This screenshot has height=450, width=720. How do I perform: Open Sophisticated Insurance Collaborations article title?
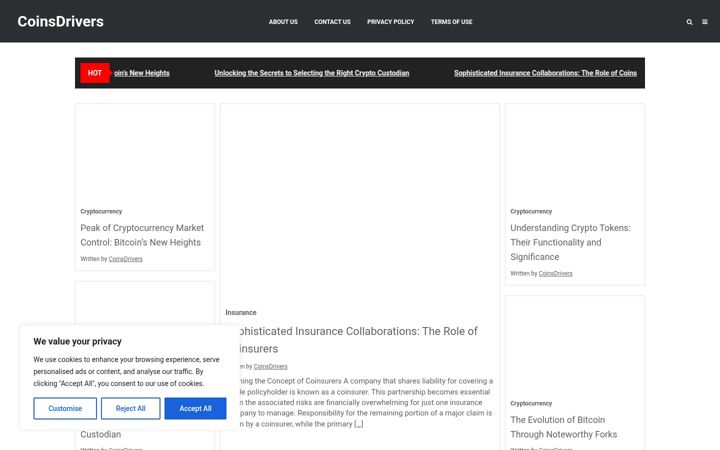358,340
